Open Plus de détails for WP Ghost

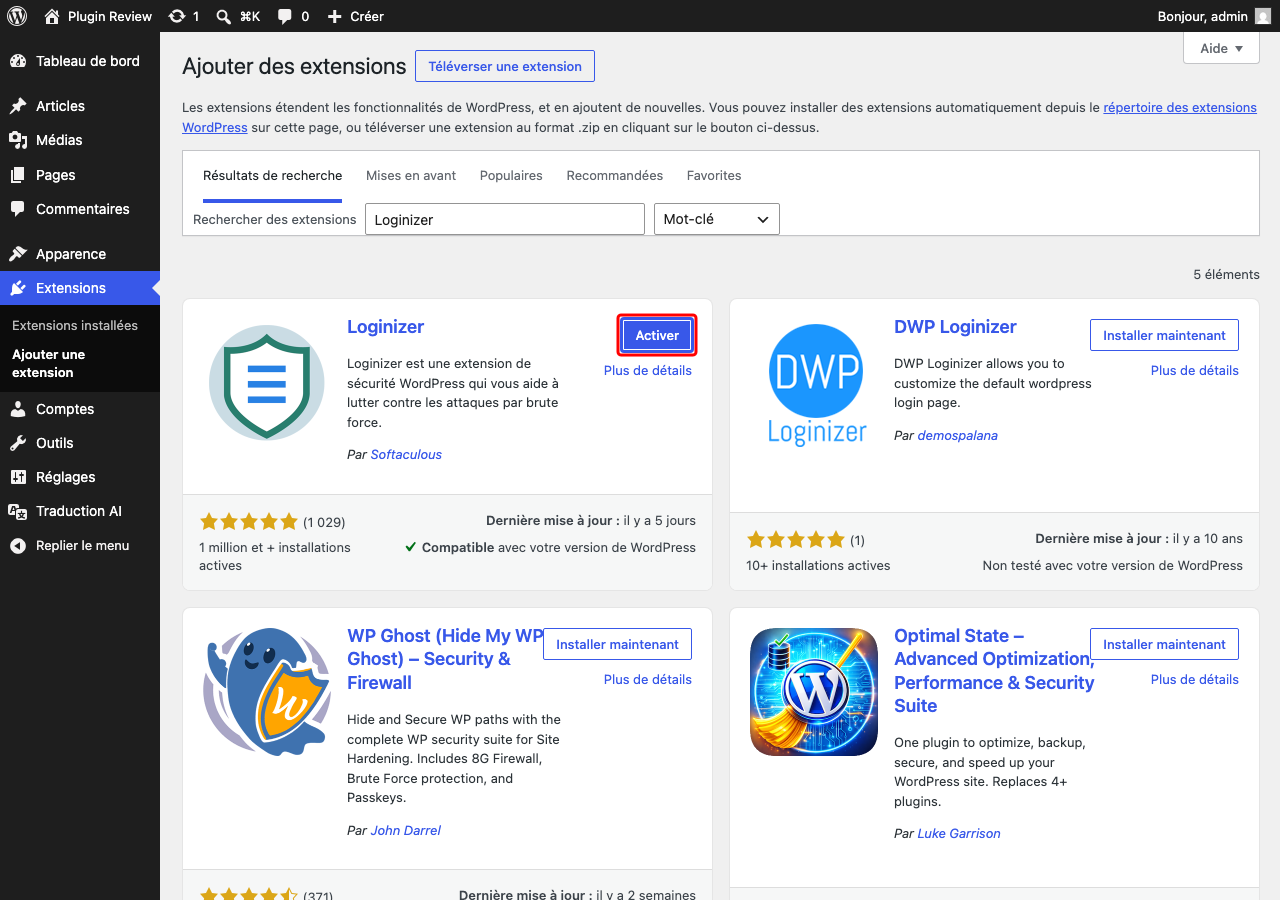[x=648, y=679]
